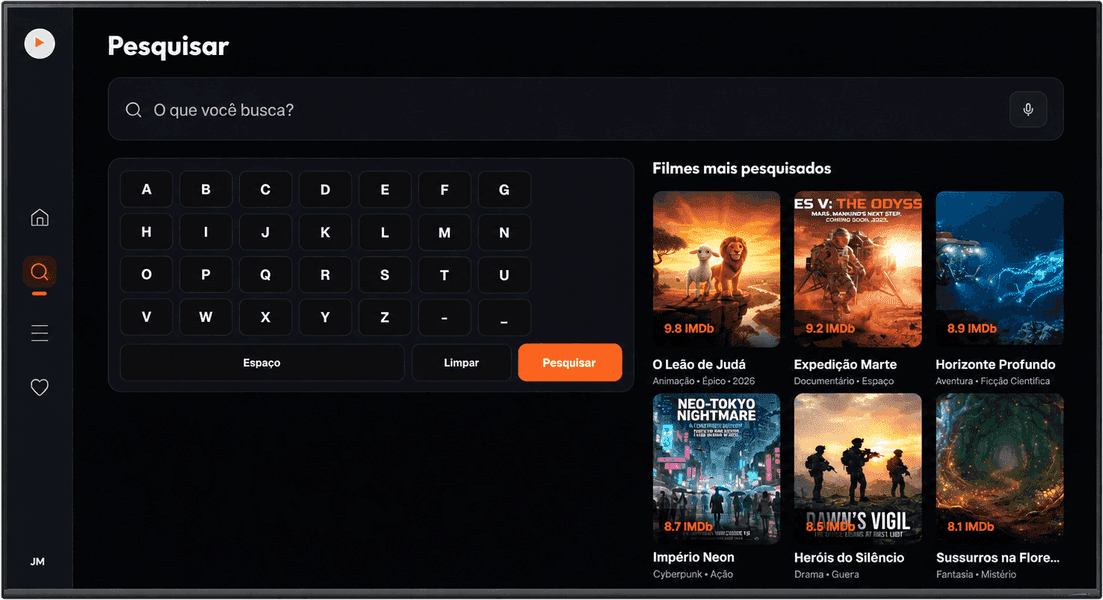The image size is (1103, 600).
Task: Tap the letter A key
Action: (146, 189)
